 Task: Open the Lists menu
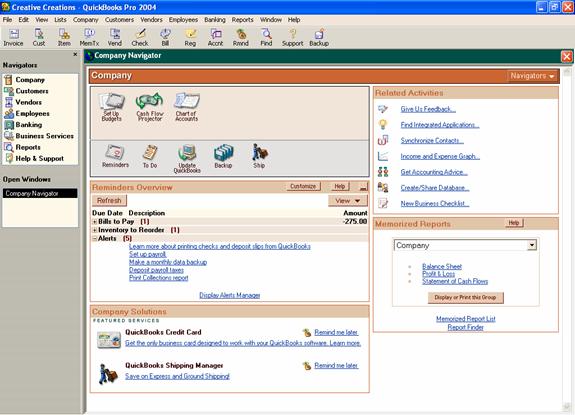(x=60, y=20)
